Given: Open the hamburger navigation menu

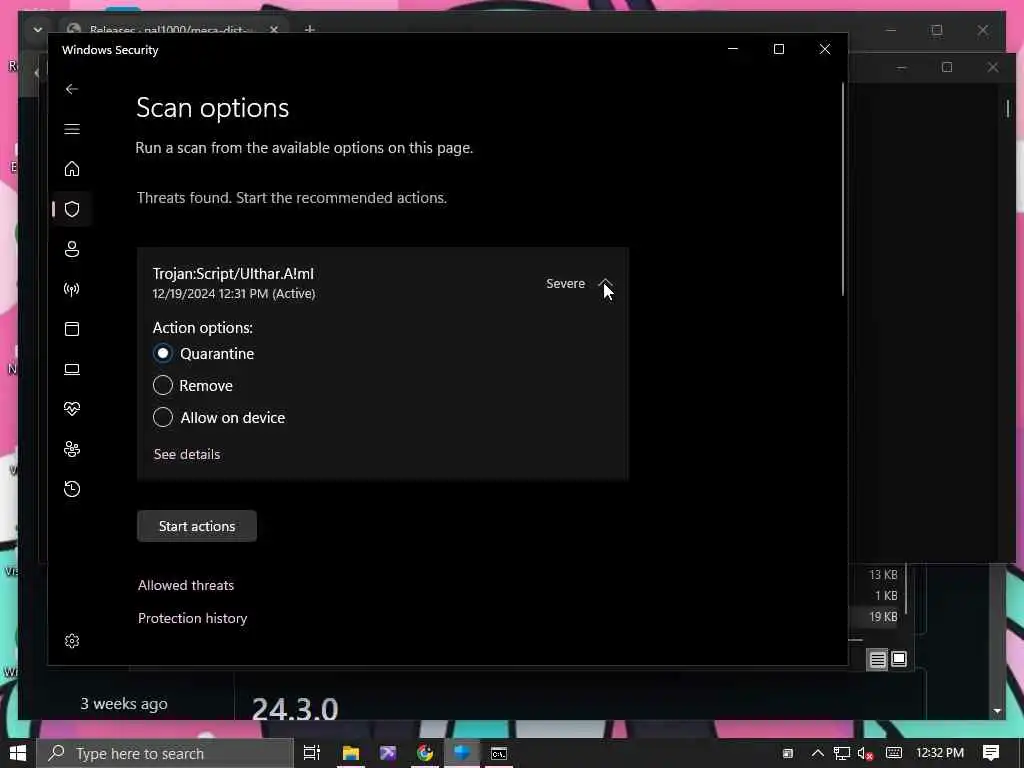Looking at the screenshot, I should [x=72, y=129].
